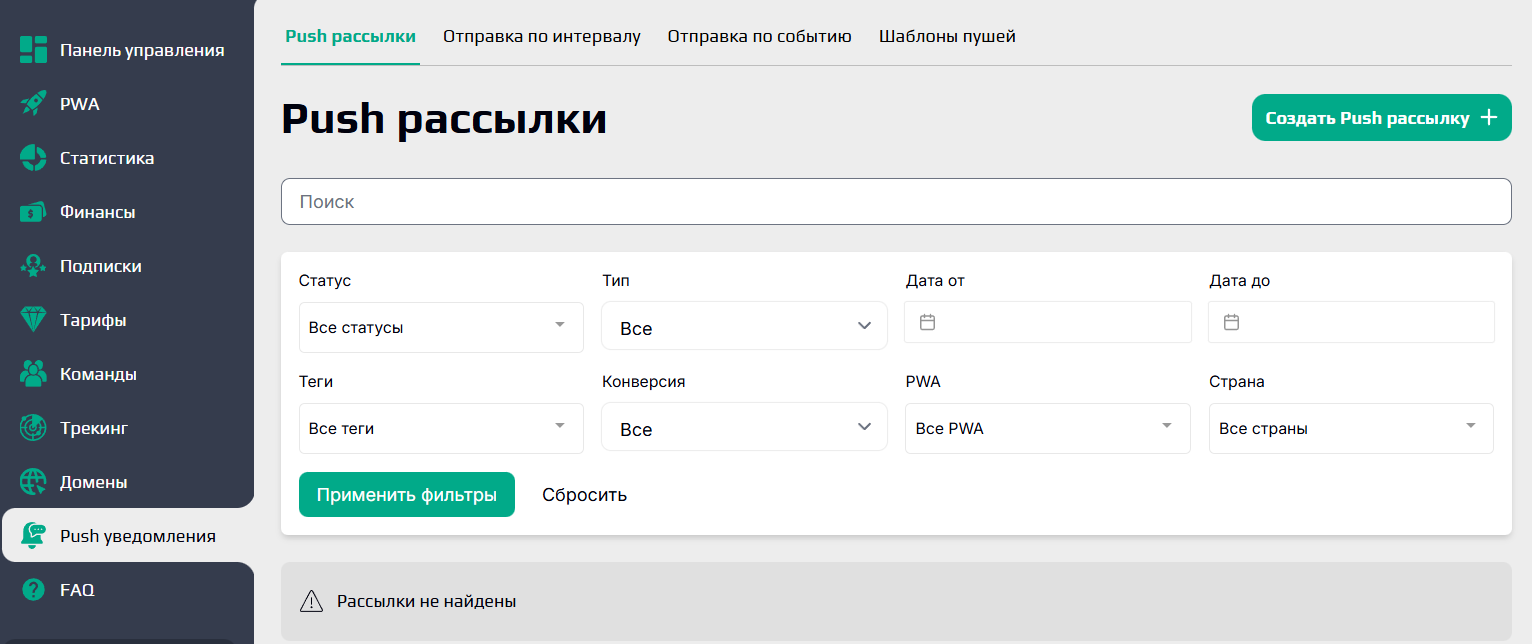Open the Финансы money icon
Screen dimensions: 1532x644
point(31,211)
